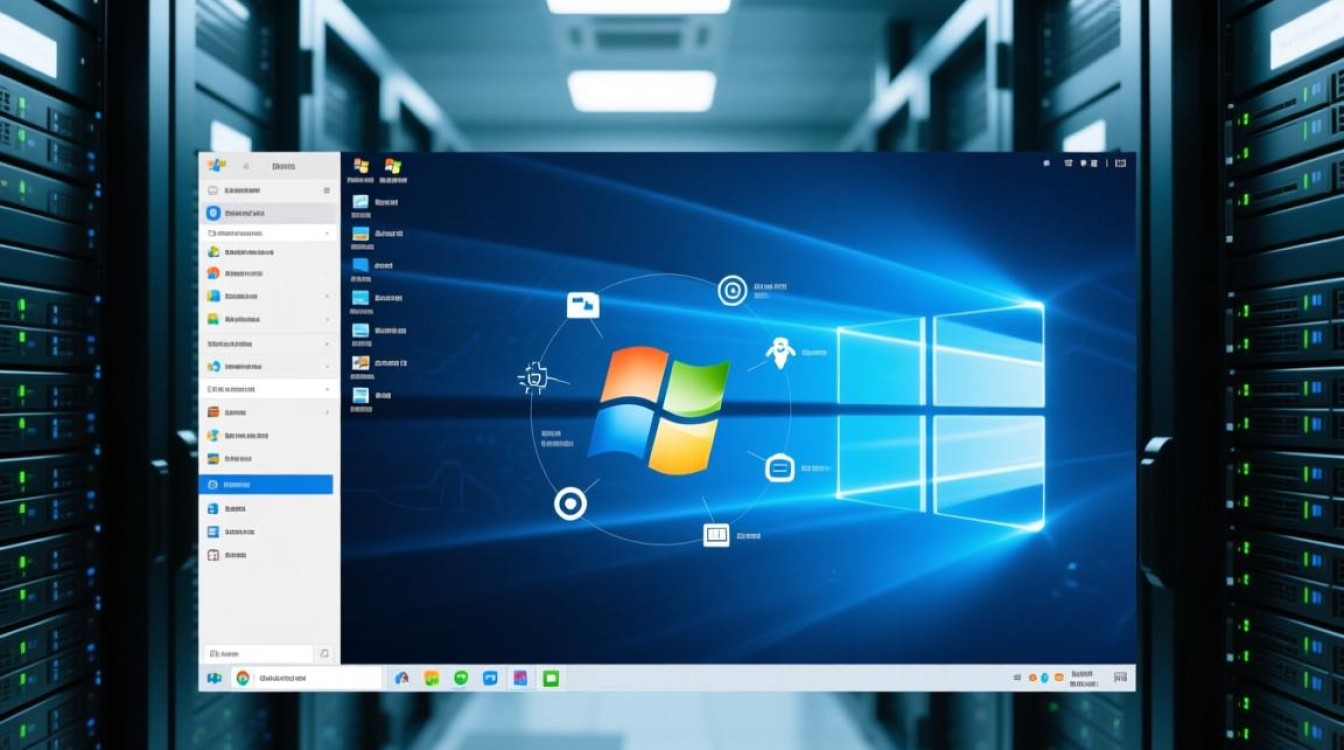Click the search field at the start menu bottom
Screen dimensions: 1344x750
pyautogui.click(x=260, y=653)
